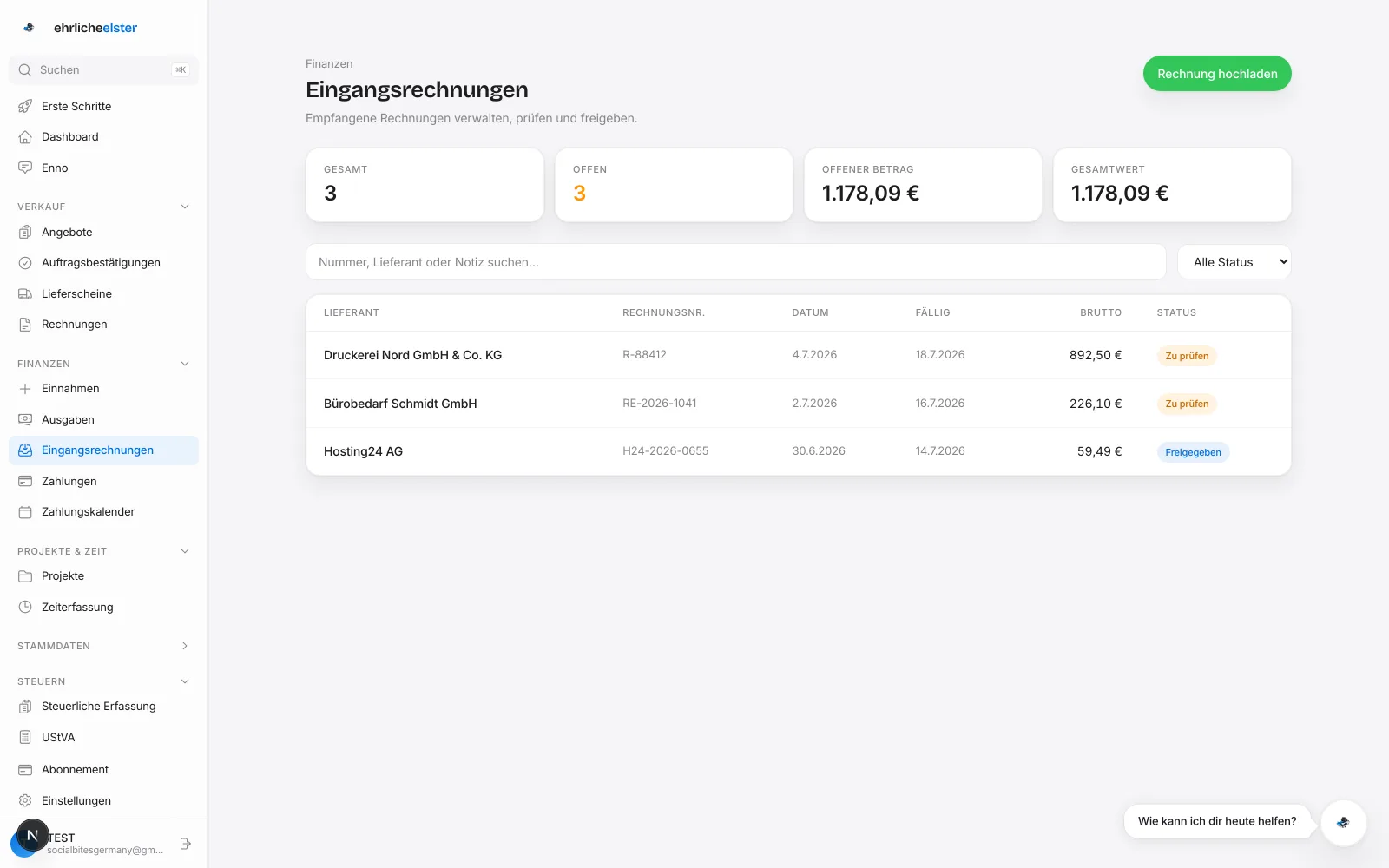The height and width of the screenshot is (868, 1389).
Task: Click the clock icon beside Zeiterfassung
Action: (x=25, y=608)
